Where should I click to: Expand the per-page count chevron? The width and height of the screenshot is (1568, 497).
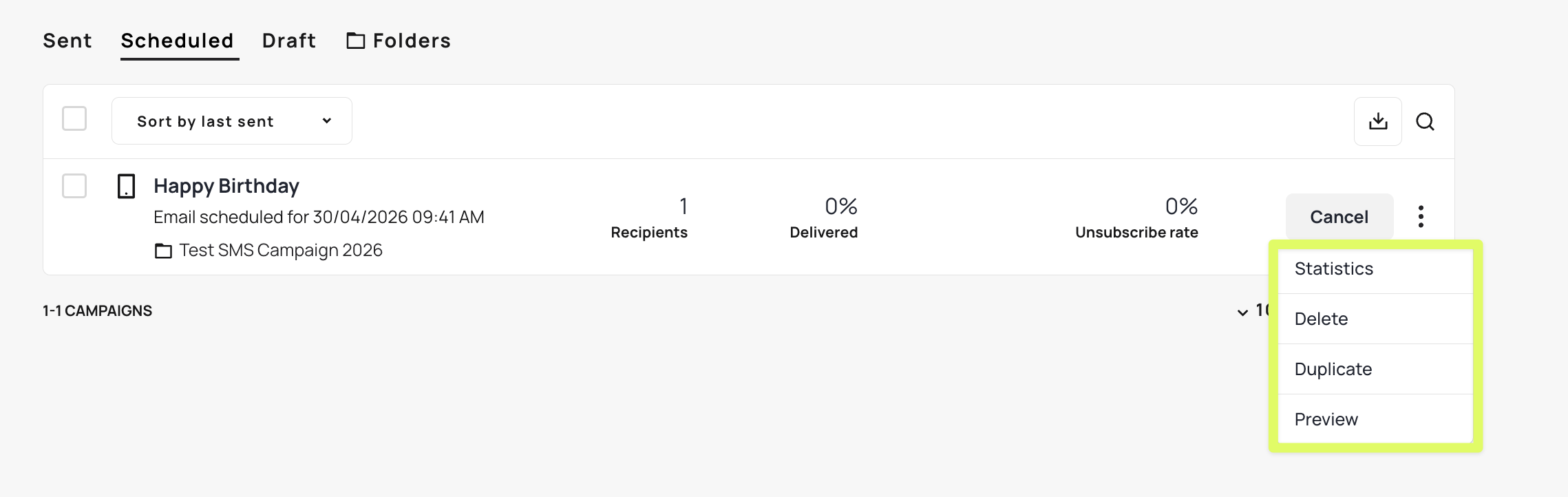(1242, 313)
